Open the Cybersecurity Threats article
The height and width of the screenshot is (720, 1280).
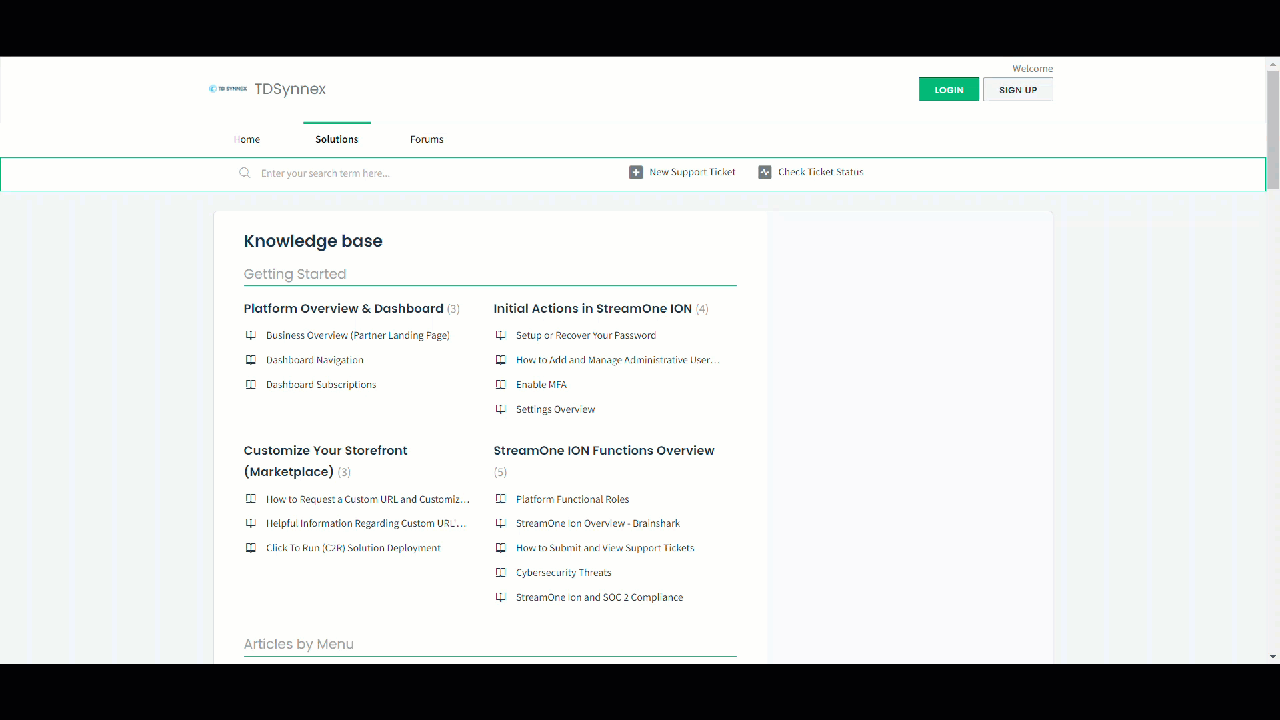(564, 573)
